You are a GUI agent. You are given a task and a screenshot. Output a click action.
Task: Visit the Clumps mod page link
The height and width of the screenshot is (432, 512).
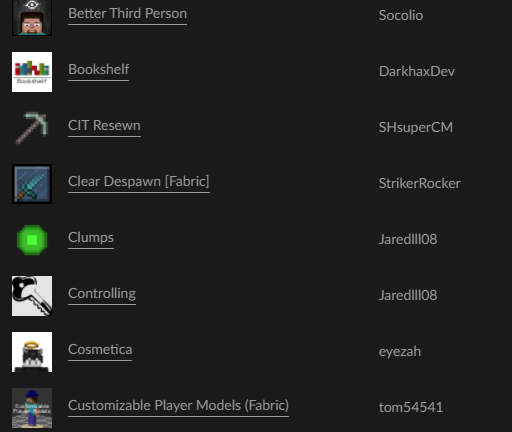[91, 238]
